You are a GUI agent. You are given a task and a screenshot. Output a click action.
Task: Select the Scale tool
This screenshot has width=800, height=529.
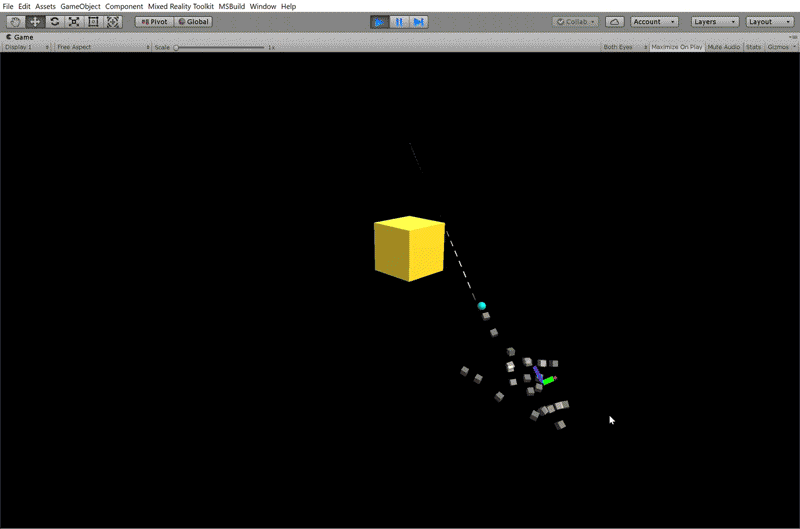(74, 21)
